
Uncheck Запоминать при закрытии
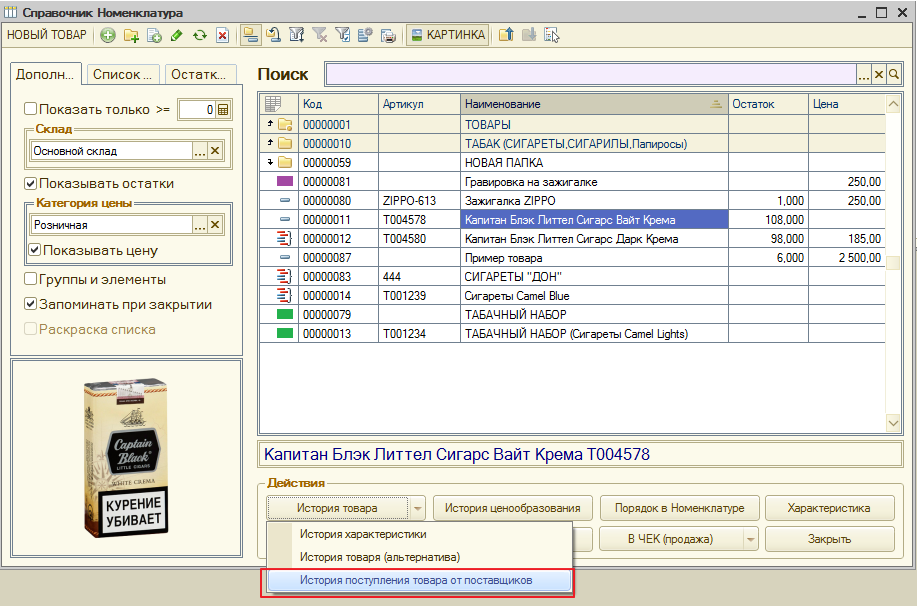[x=30, y=304]
